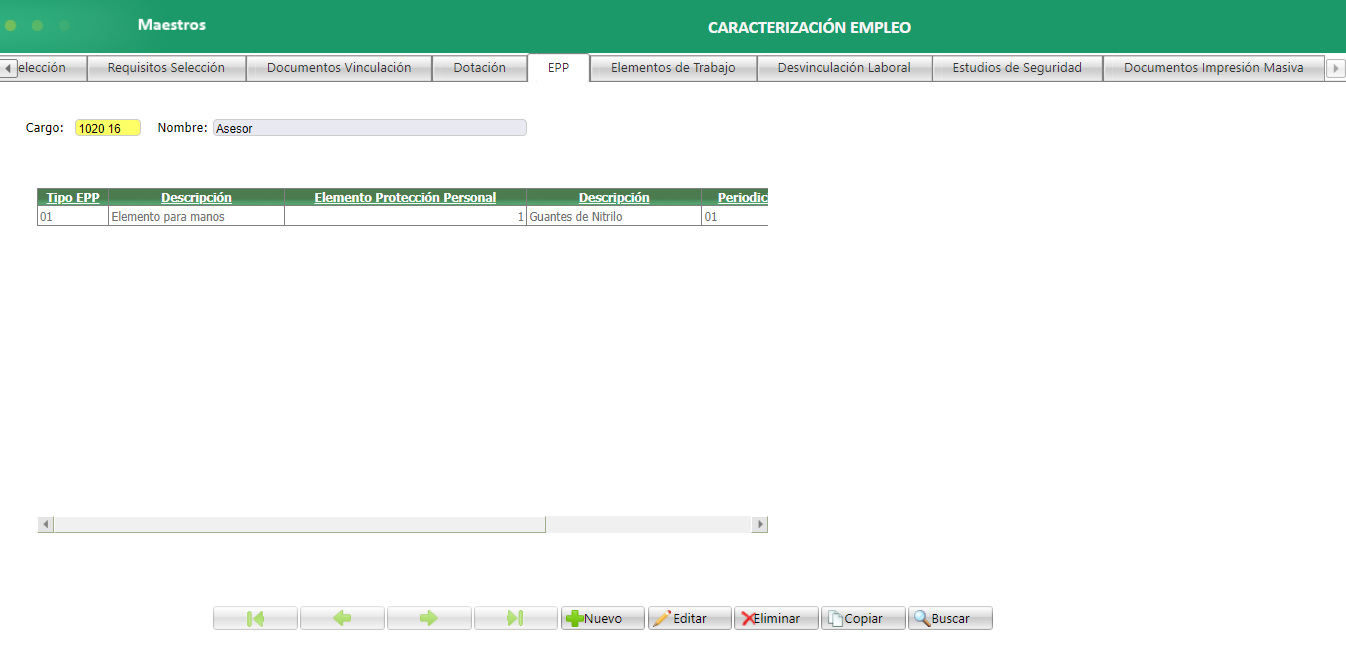The width and height of the screenshot is (1346, 649).
Task: Sort by first Descripción column header
Action: click(x=196, y=197)
